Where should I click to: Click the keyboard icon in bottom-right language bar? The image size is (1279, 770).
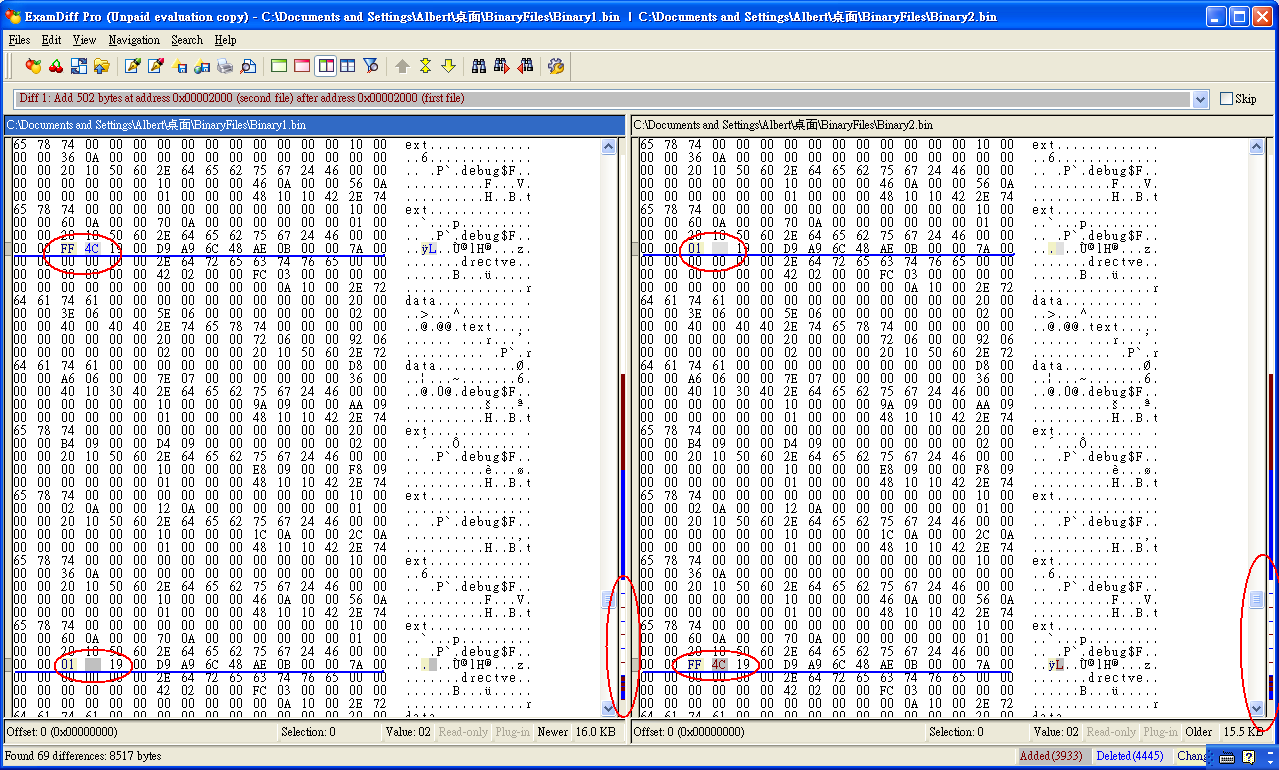coord(1227,758)
